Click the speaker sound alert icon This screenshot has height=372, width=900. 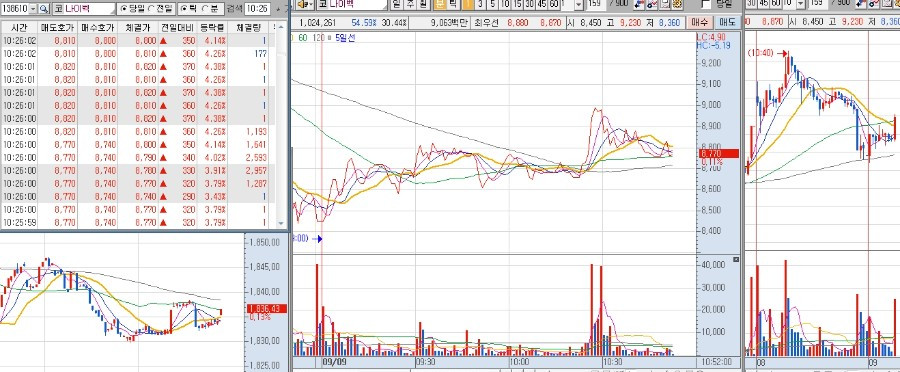coord(304,4)
